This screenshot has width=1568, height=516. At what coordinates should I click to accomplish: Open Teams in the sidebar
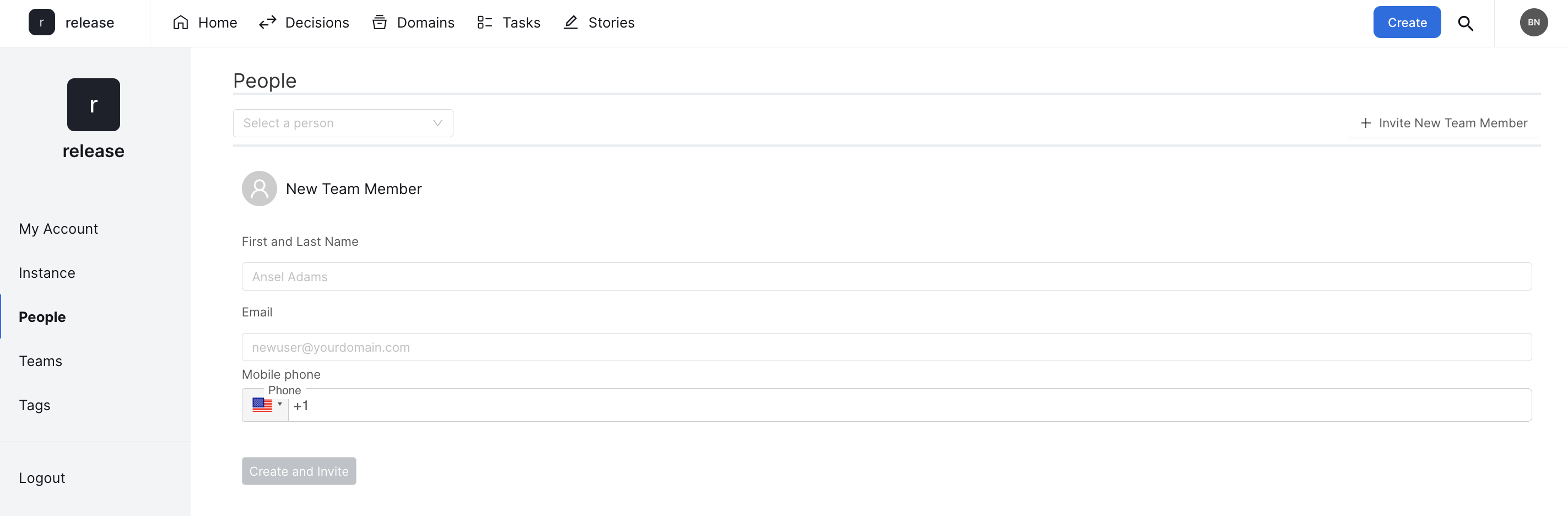click(x=40, y=361)
